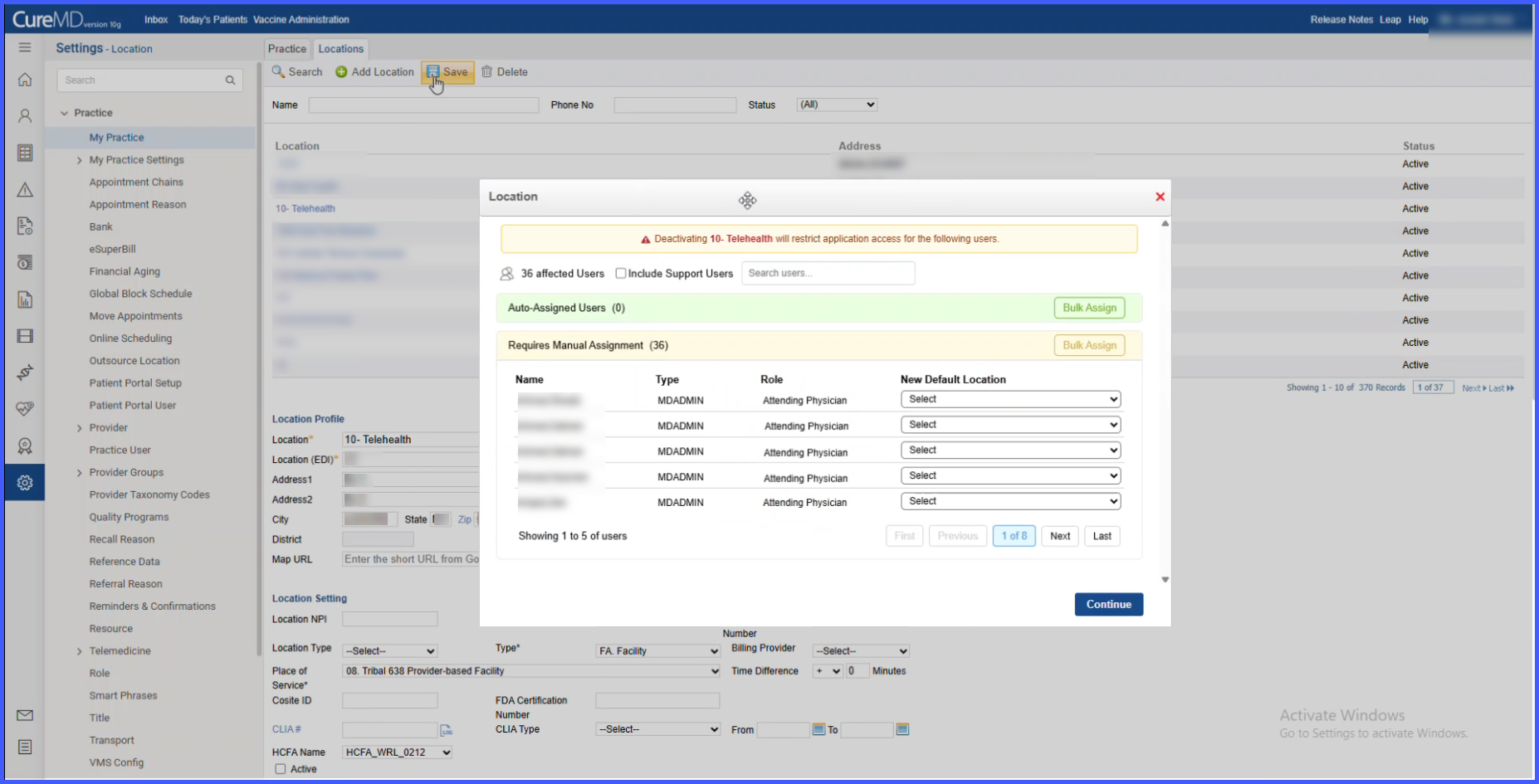Viewport: 1539px width, 784px height.
Task: Toggle the Active checkbox under HCFA Name
Action: [281, 769]
